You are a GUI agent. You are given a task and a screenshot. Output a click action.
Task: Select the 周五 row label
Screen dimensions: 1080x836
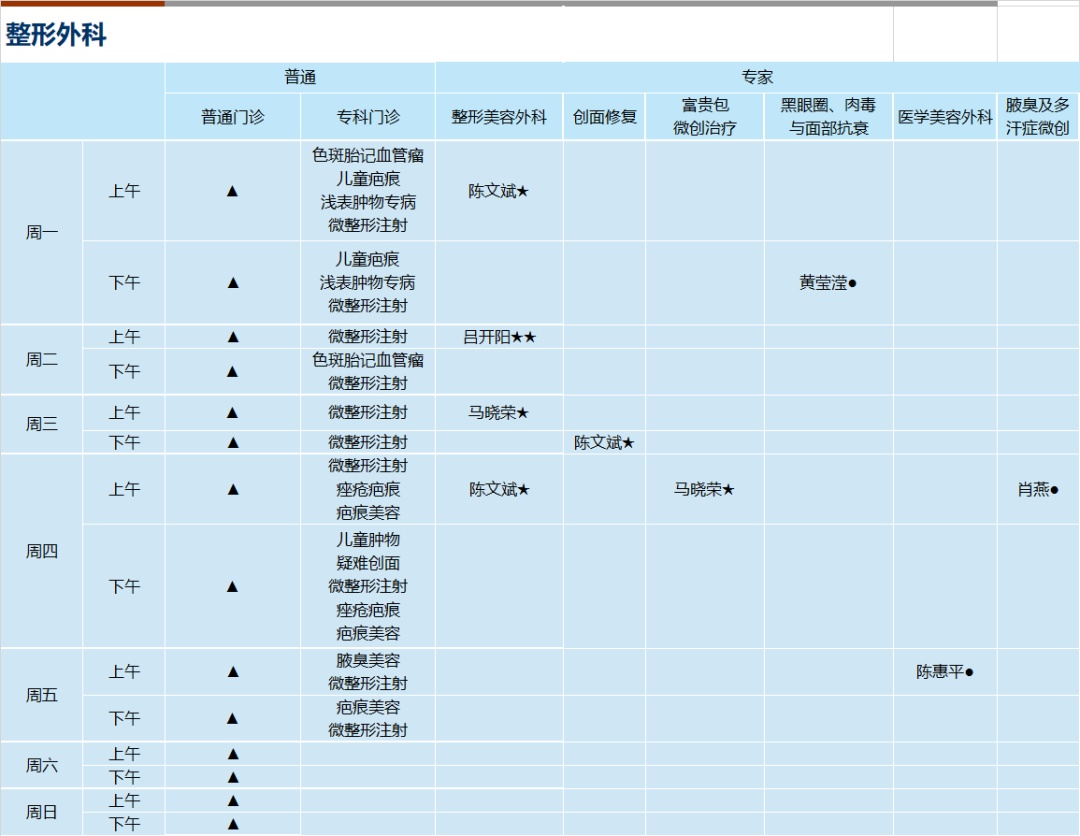(x=42, y=696)
